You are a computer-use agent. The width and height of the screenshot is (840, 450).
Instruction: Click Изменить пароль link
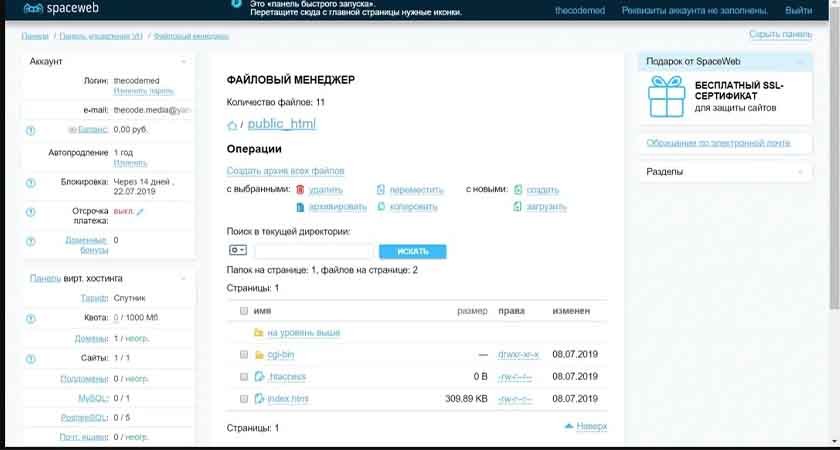coord(144,91)
